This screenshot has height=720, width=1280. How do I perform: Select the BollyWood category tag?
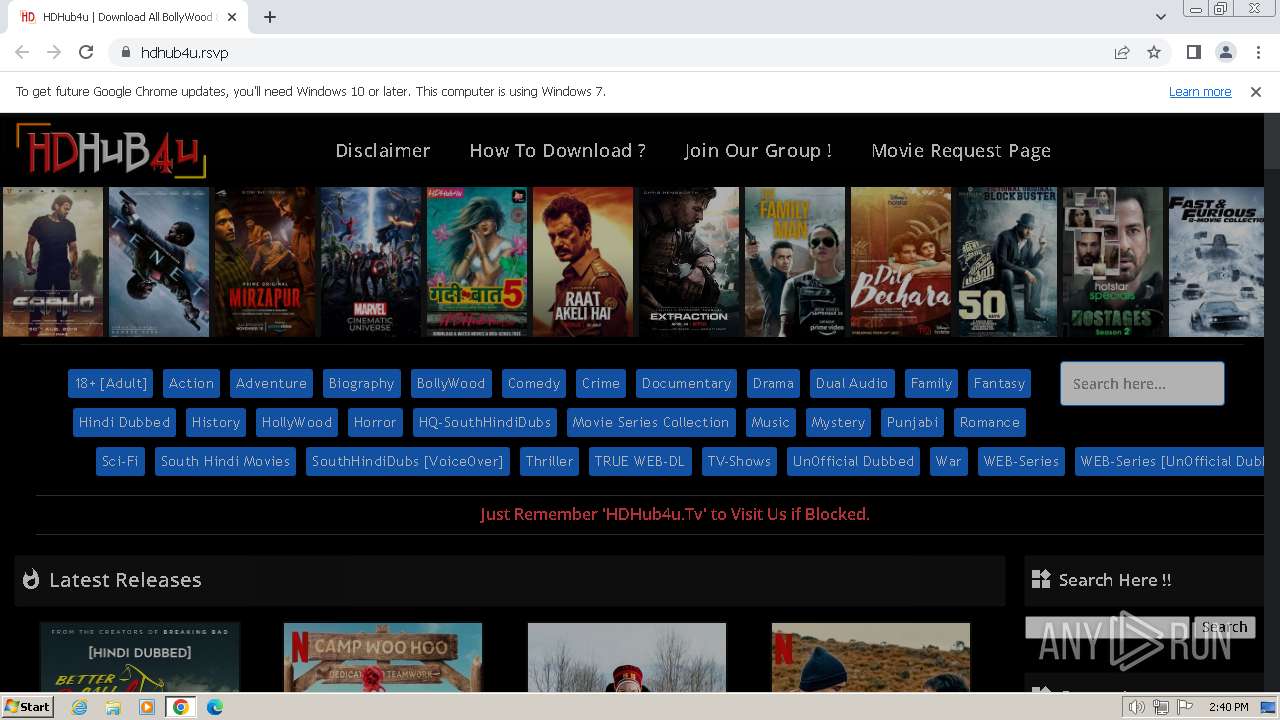pyautogui.click(x=451, y=383)
